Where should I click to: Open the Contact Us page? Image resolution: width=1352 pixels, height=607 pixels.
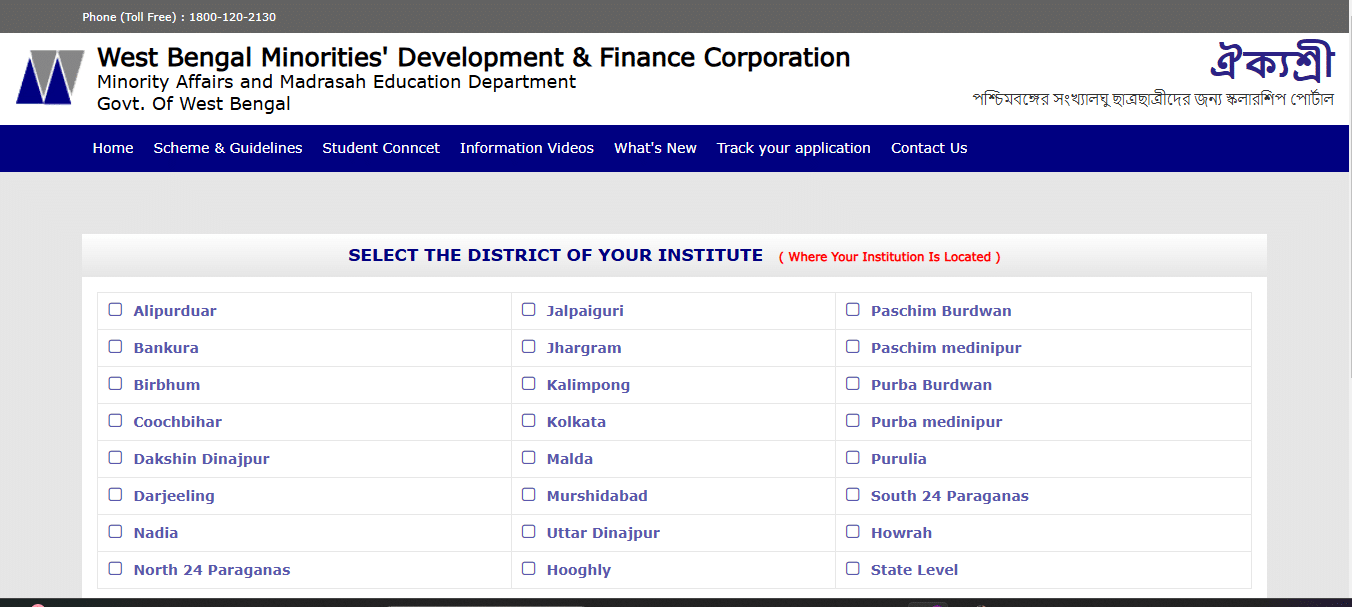(x=929, y=148)
